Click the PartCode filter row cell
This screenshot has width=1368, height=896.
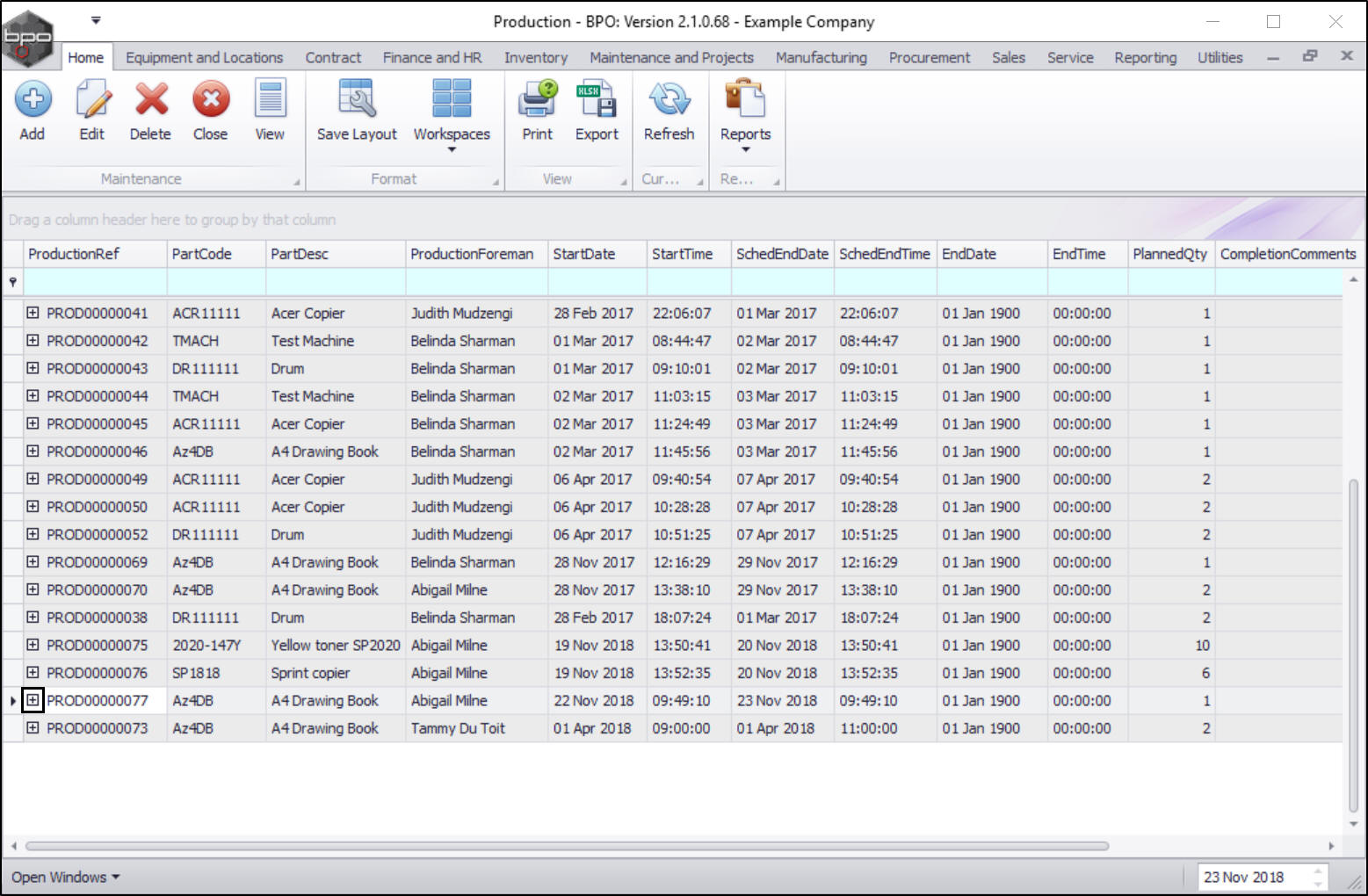tap(216, 282)
